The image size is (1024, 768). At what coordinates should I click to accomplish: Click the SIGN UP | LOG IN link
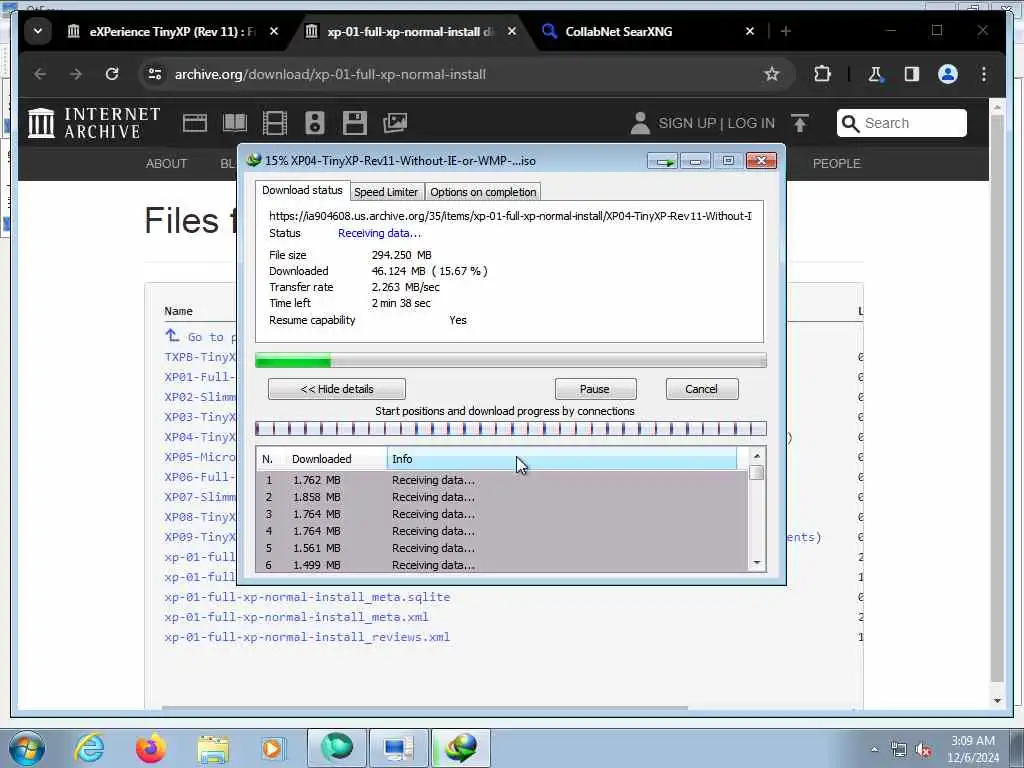pyautogui.click(x=716, y=123)
